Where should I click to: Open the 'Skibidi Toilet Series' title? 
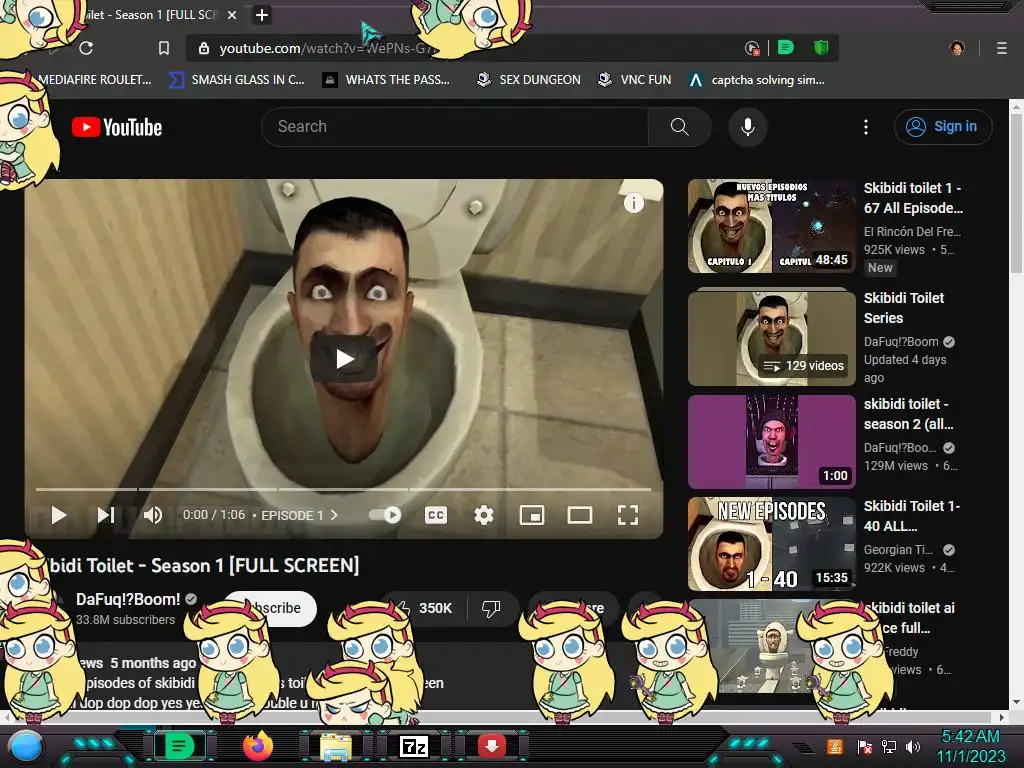tap(904, 308)
